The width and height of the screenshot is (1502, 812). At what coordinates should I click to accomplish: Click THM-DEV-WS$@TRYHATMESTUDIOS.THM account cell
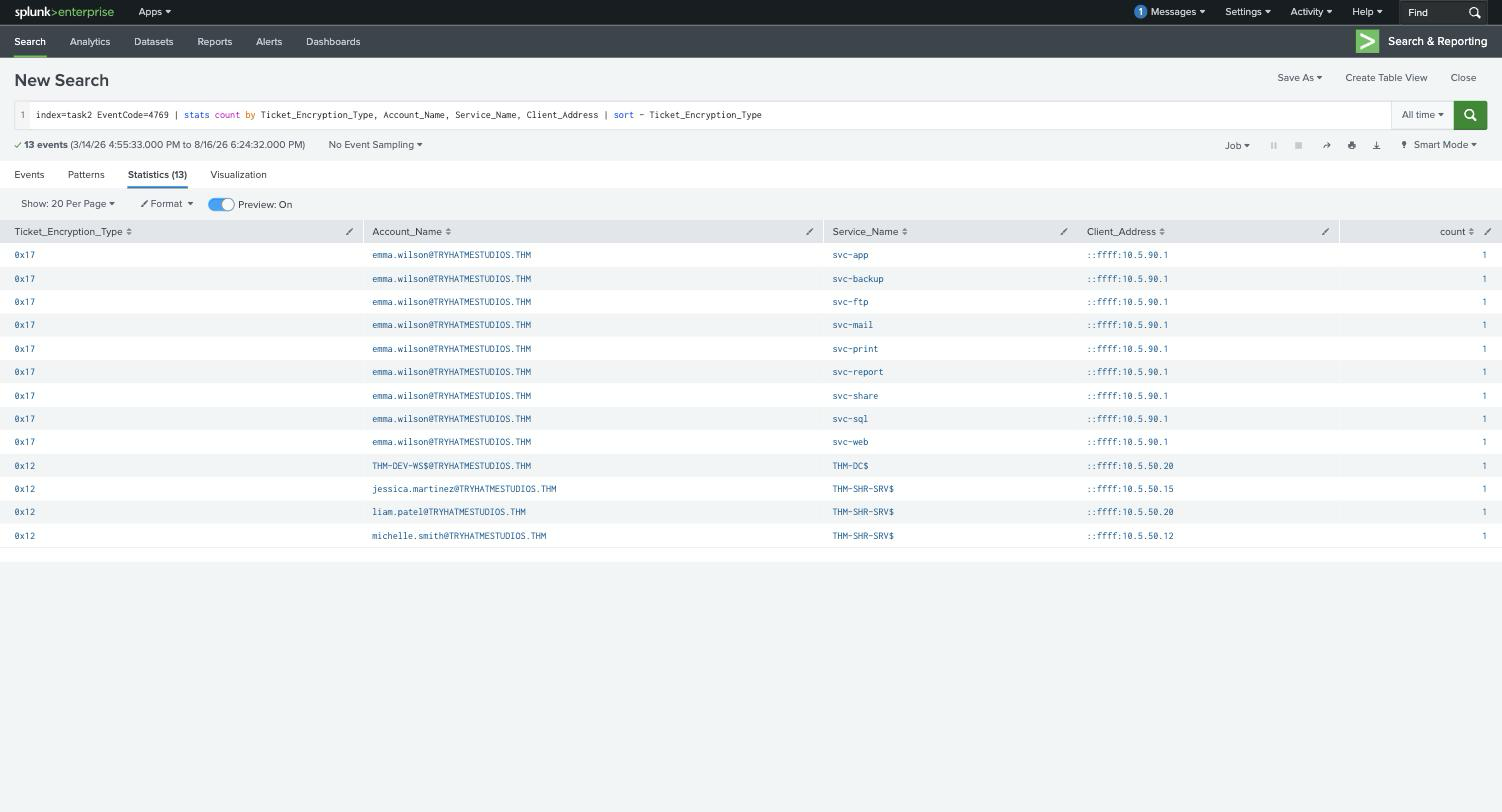452,466
